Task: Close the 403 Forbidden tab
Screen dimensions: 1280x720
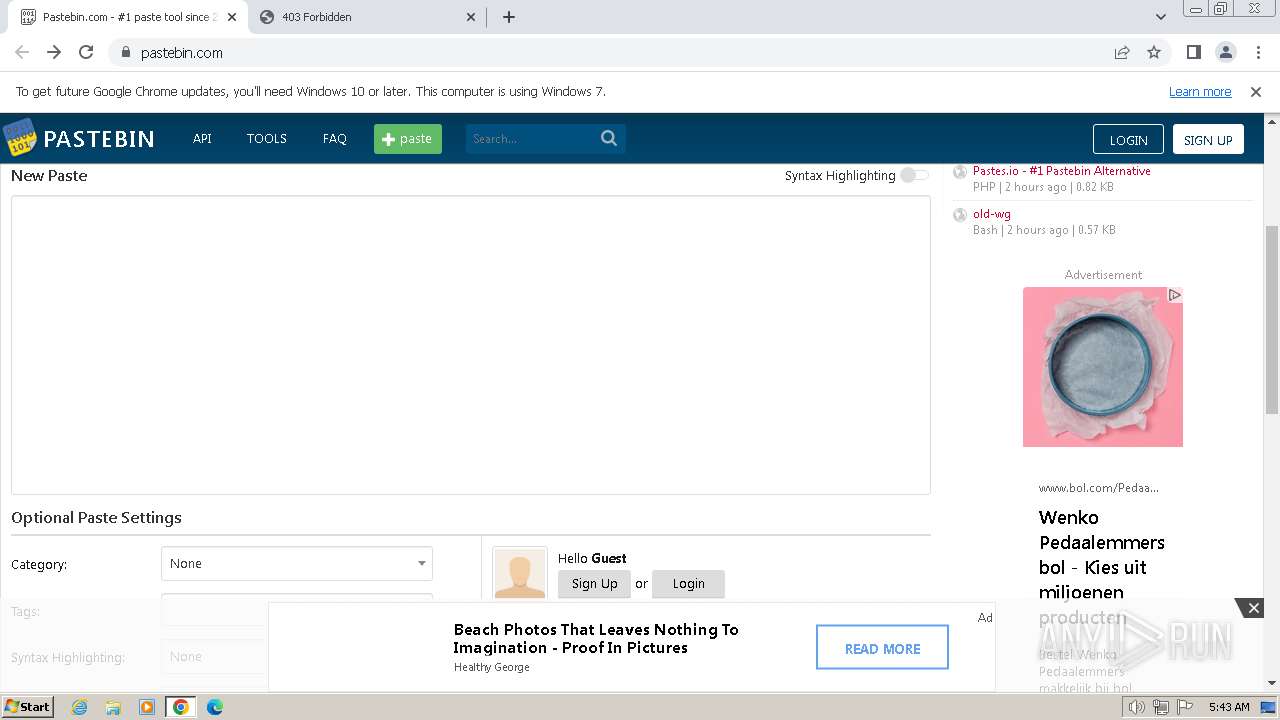Action: (x=472, y=17)
